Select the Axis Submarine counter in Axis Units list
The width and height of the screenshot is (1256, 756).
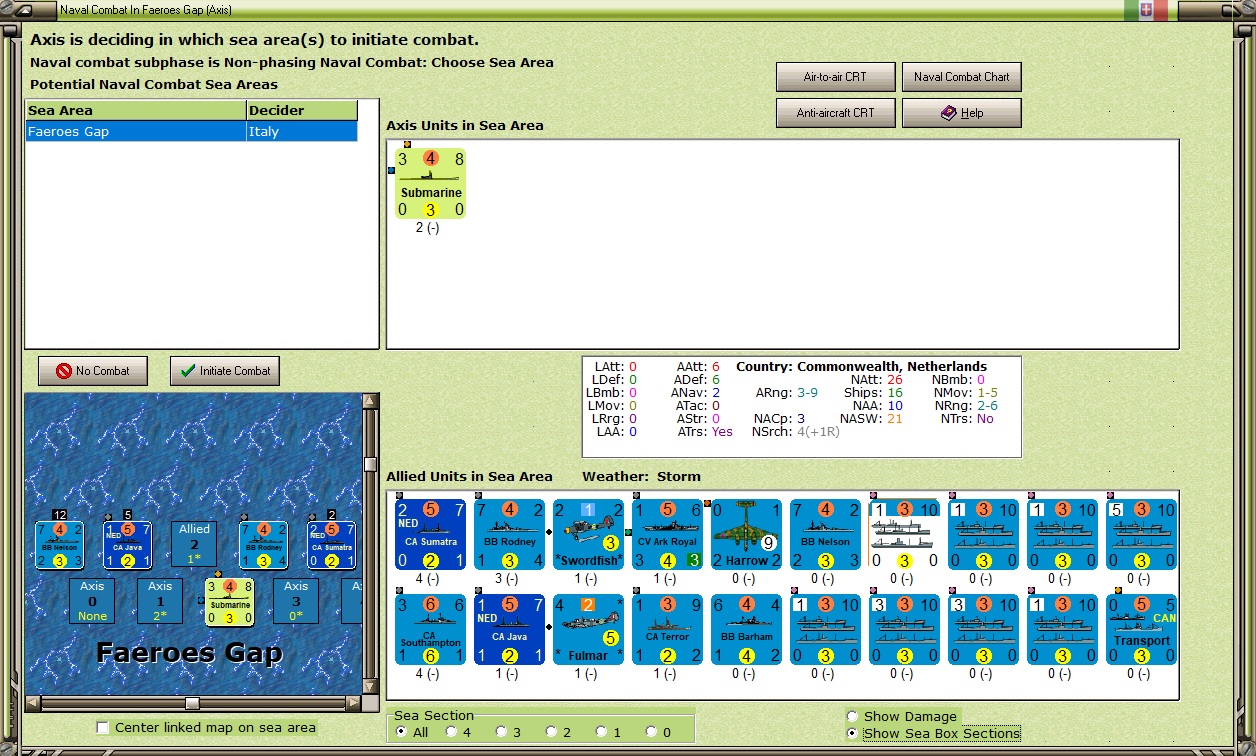(431, 184)
